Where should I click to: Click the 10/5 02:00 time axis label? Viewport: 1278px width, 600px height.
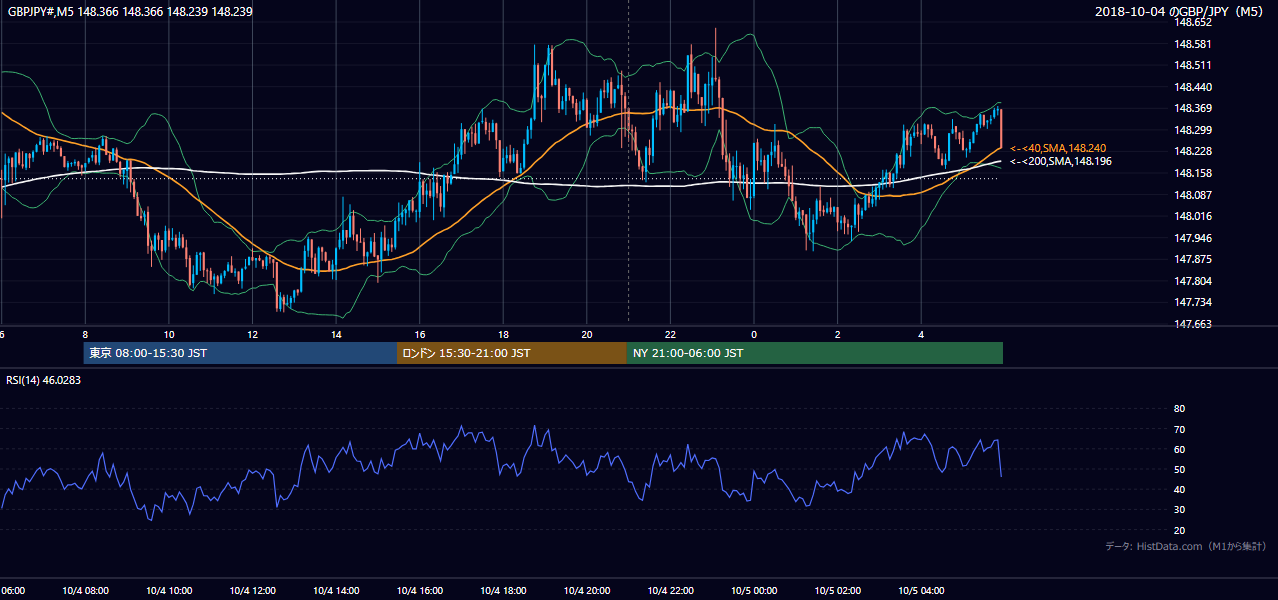click(x=837, y=591)
